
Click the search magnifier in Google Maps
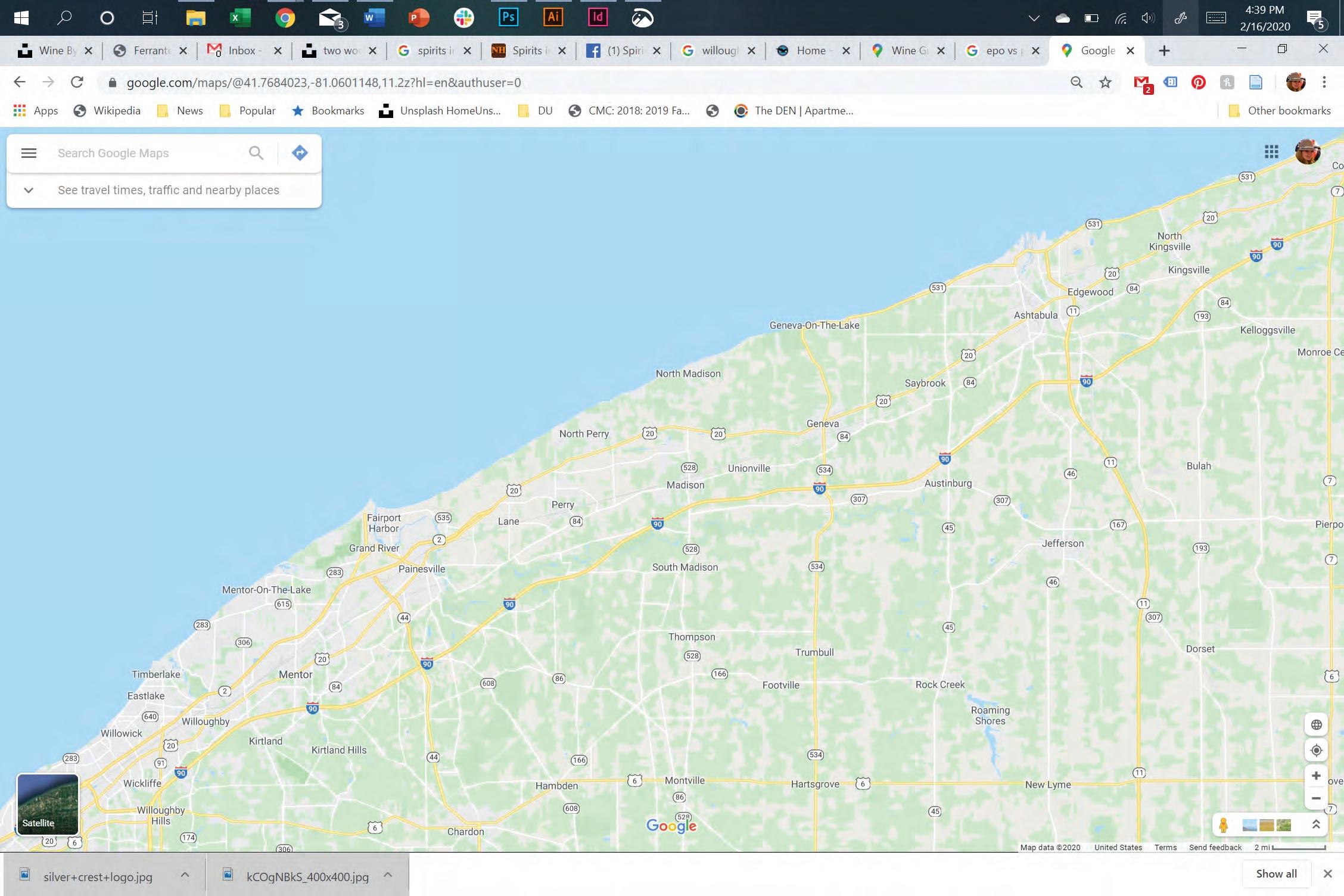pos(256,153)
